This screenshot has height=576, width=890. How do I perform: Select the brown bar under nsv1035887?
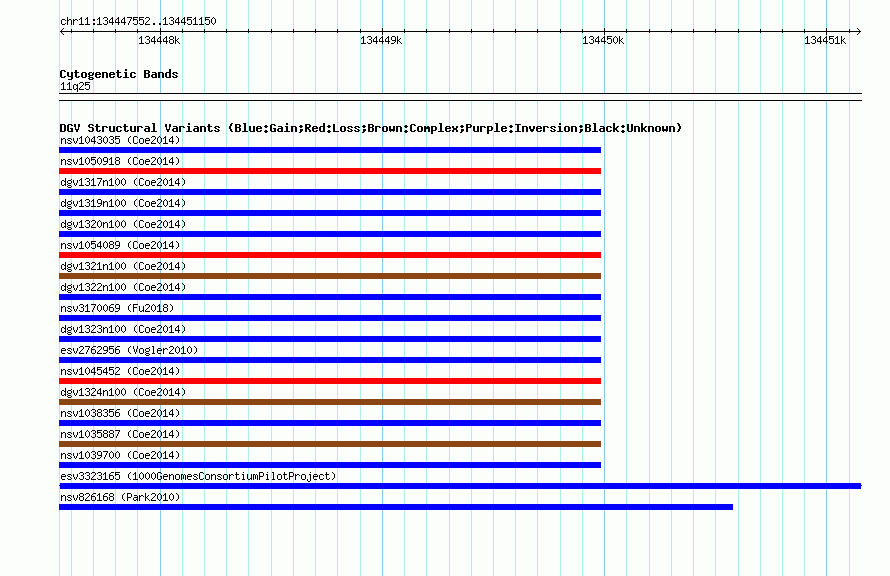click(x=330, y=444)
